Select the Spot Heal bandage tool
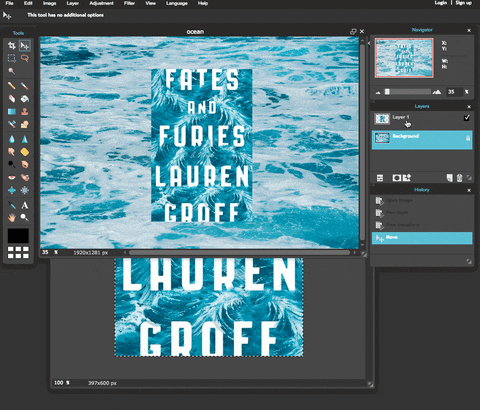 pyautogui.click(x=25, y=177)
